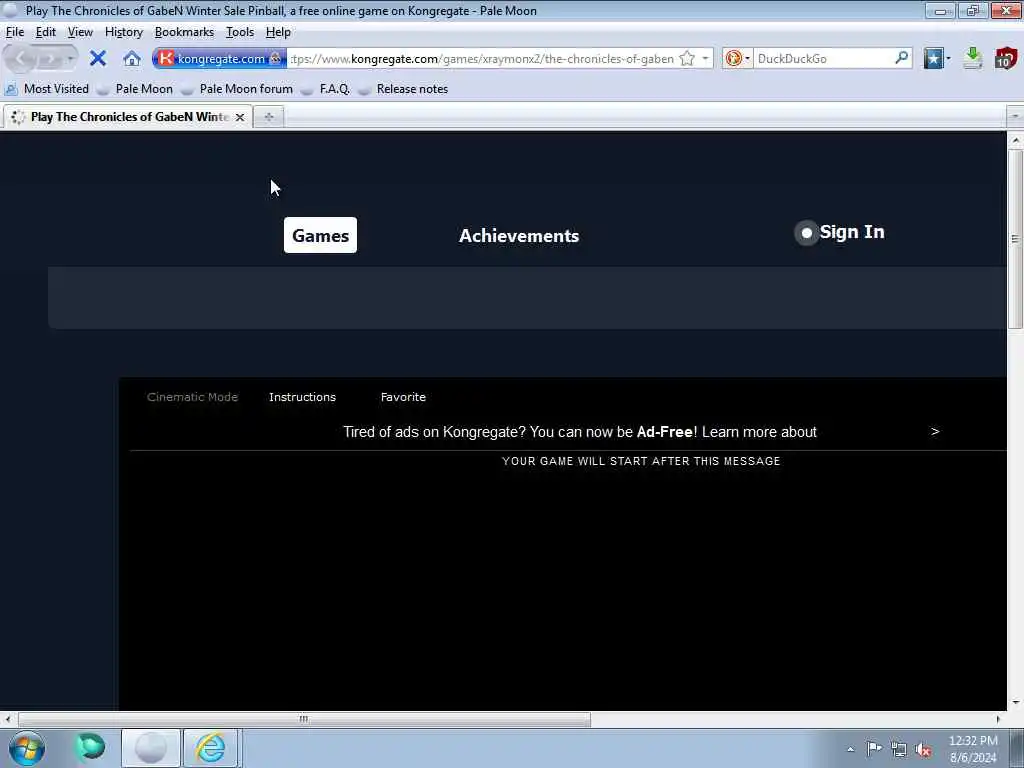Click the back navigation arrow
The image size is (1024, 768).
21,59
